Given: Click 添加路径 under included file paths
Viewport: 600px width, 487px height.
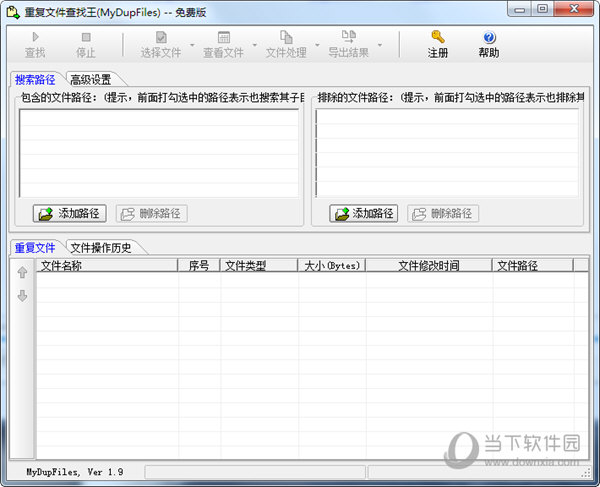Looking at the screenshot, I should coord(70,213).
